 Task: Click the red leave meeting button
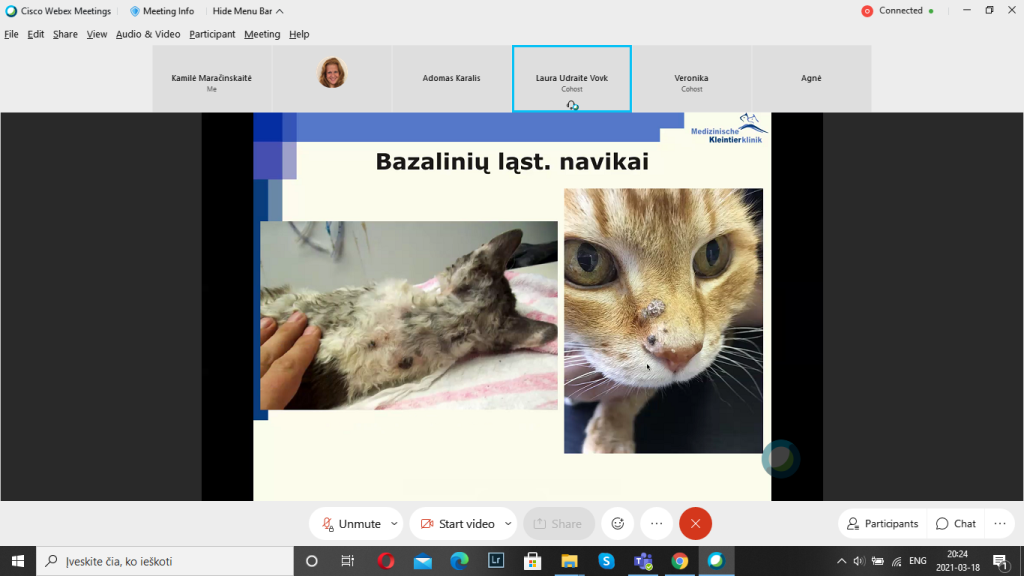(x=695, y=524)
